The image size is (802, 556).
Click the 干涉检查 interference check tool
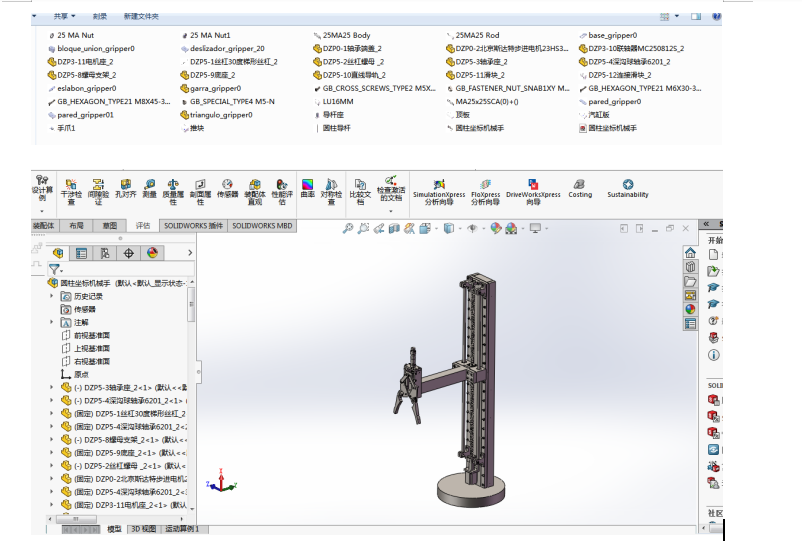tap(72, 191)
